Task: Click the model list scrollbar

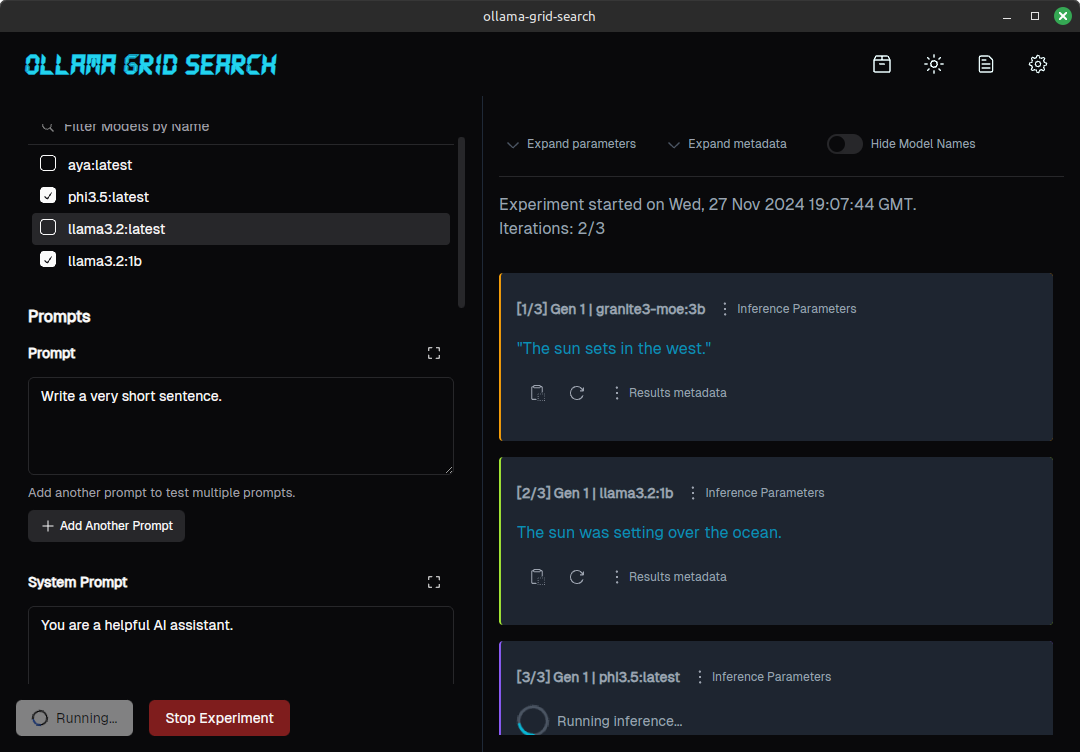Action: click(x=461, y=222)
